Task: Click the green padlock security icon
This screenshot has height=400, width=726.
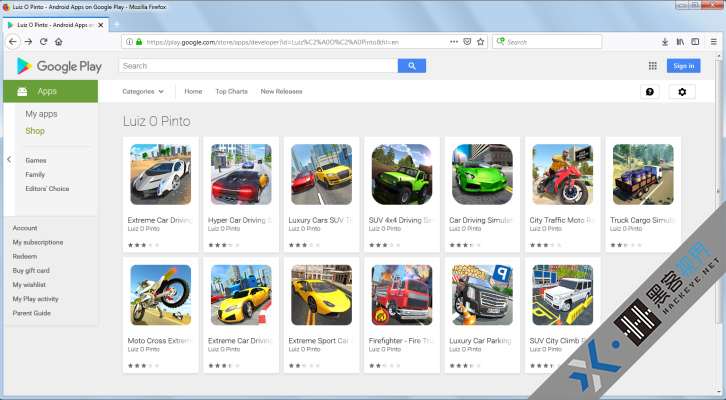Action: pos(138,42)
